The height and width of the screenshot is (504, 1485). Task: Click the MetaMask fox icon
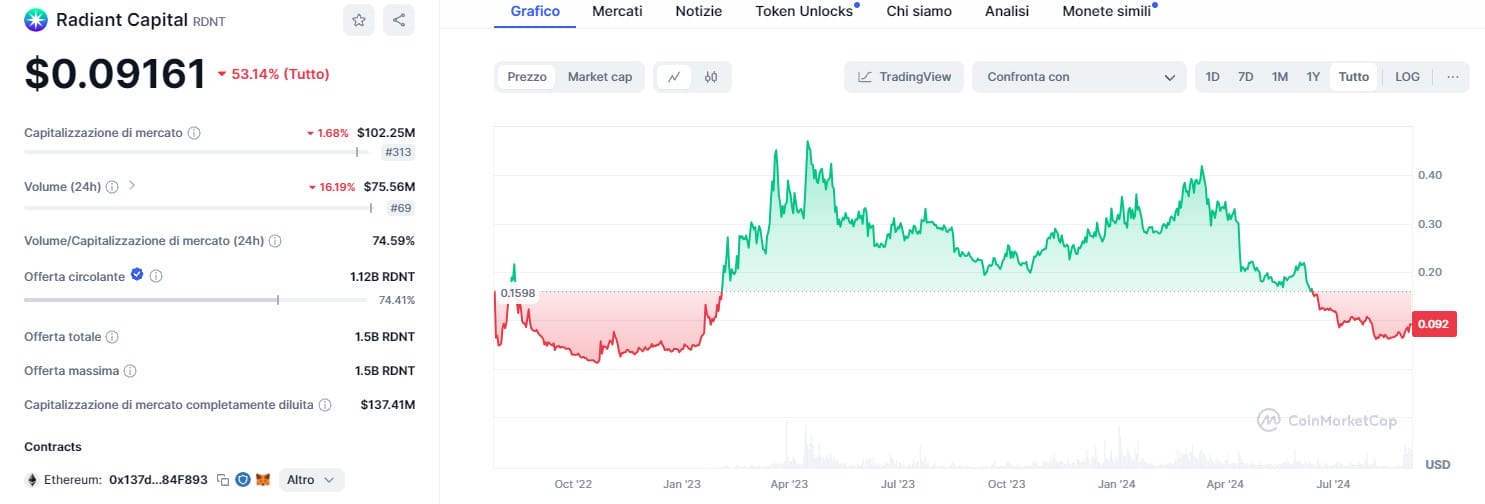(262, 480)
